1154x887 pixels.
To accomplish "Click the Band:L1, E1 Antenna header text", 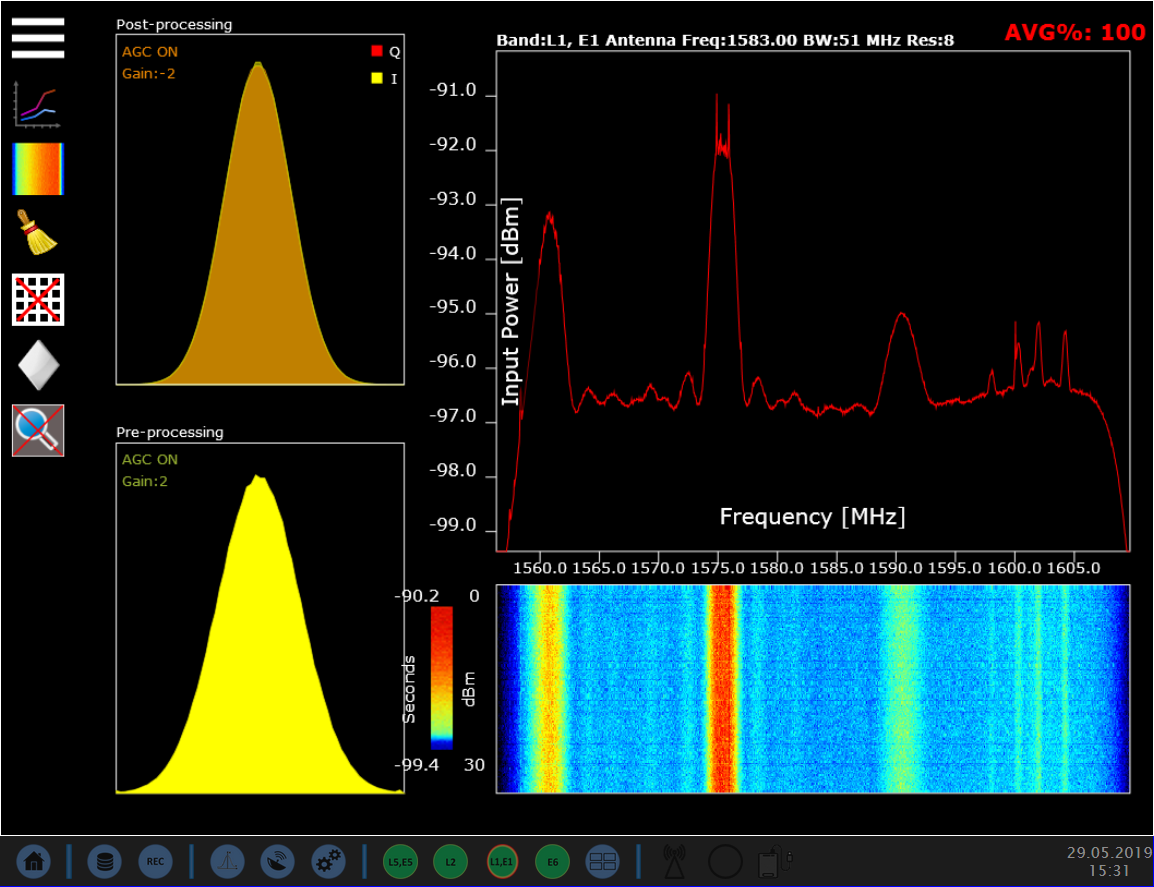I will click(x=725, y=40).
